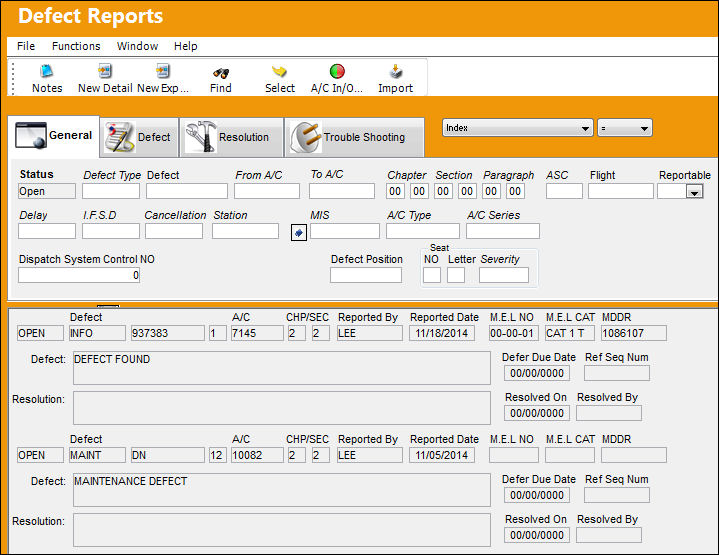Click the blue lookup button beside MIS

coord(299,233)
